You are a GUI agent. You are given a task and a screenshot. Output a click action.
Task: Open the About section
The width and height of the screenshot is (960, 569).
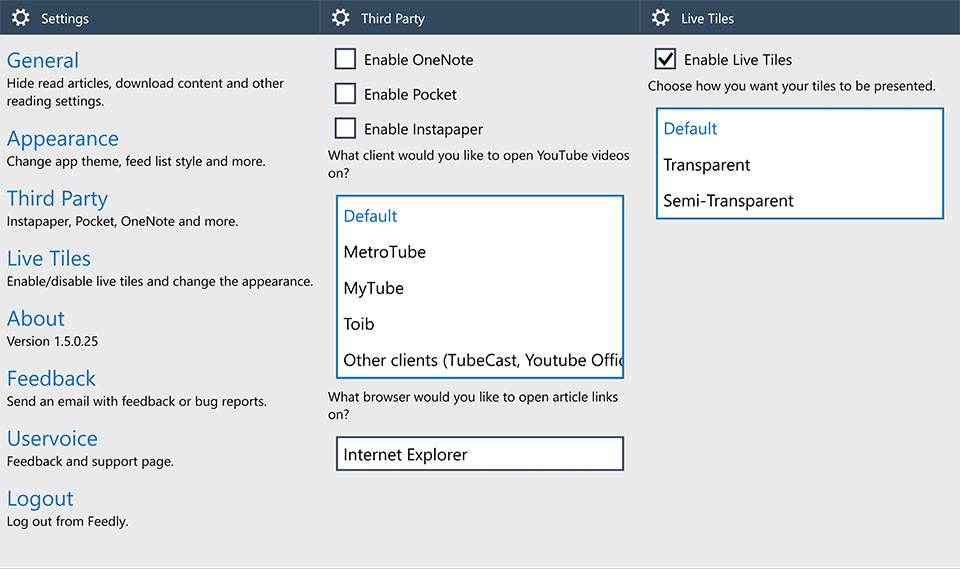36,319
